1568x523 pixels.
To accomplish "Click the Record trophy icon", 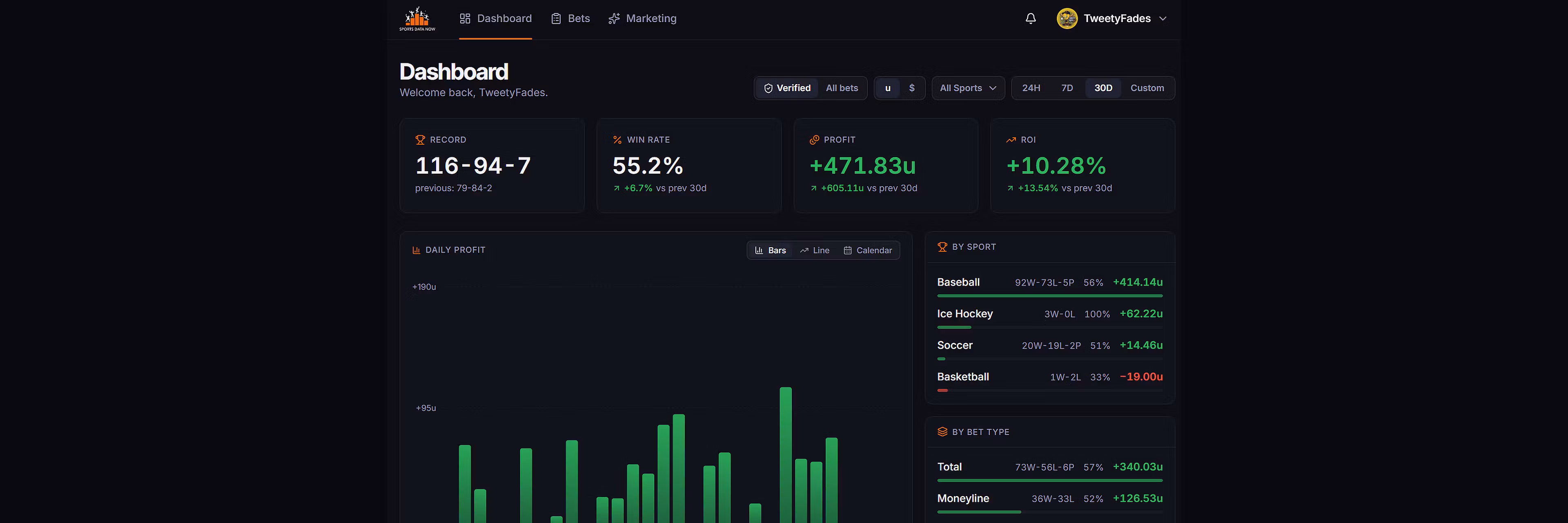I will tap(420, 140).
